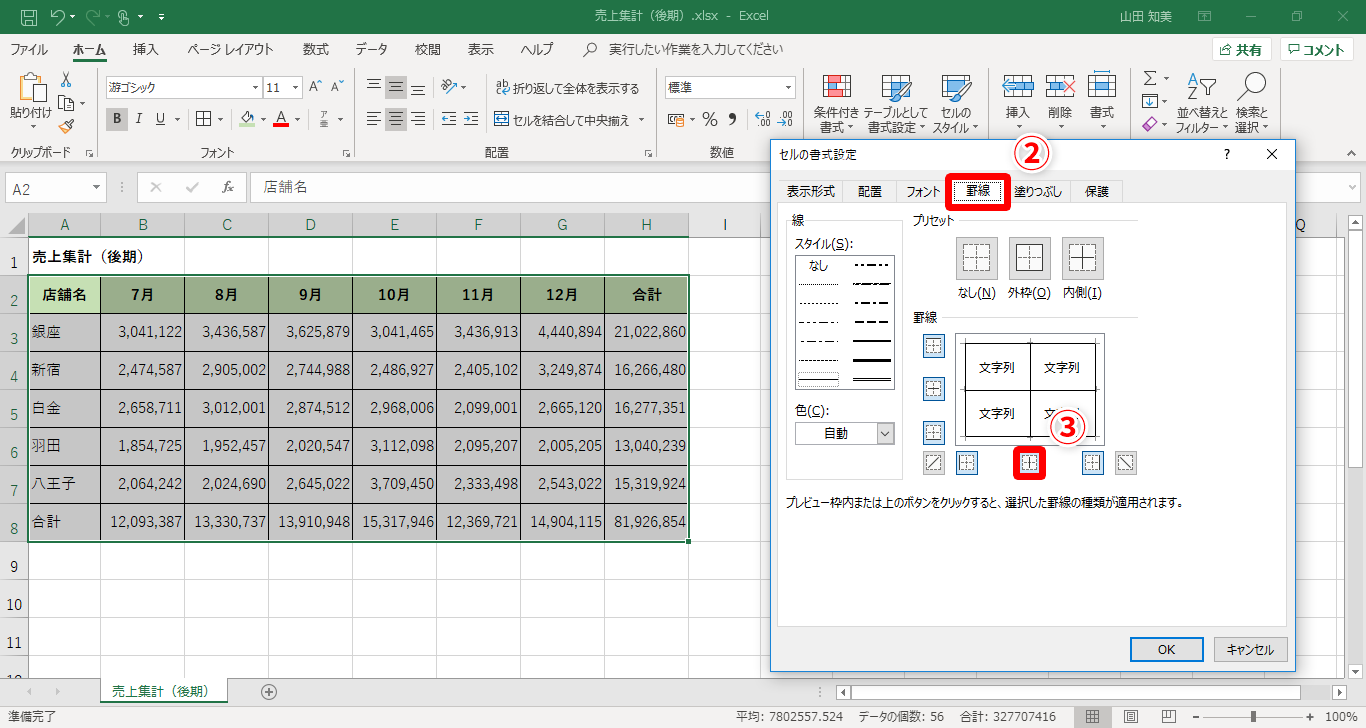
Task: Apply percent style number format
Action: coord(710,119)
